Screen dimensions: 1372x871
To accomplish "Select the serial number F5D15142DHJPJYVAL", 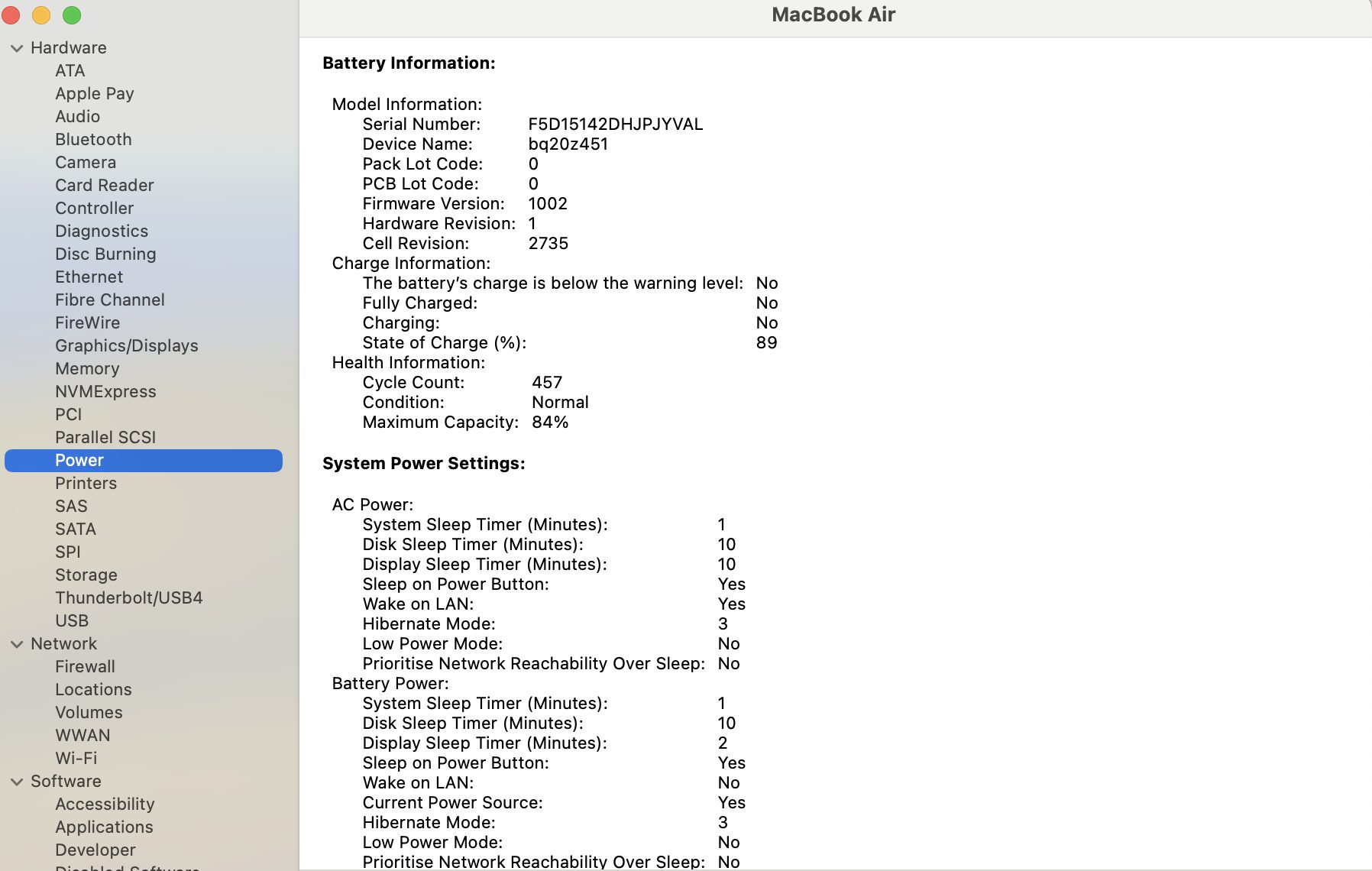I will point(615,124).
